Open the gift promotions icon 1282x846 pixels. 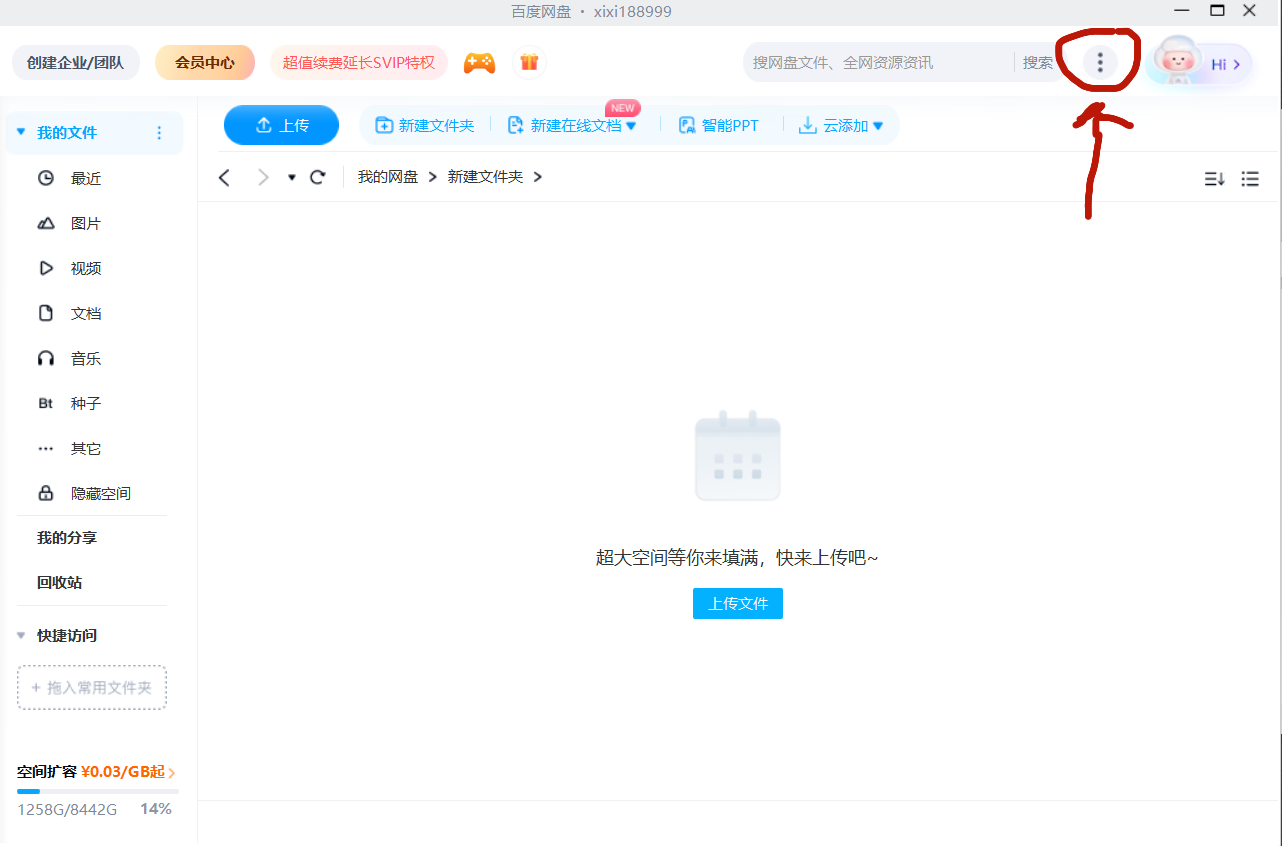(529, 62)
